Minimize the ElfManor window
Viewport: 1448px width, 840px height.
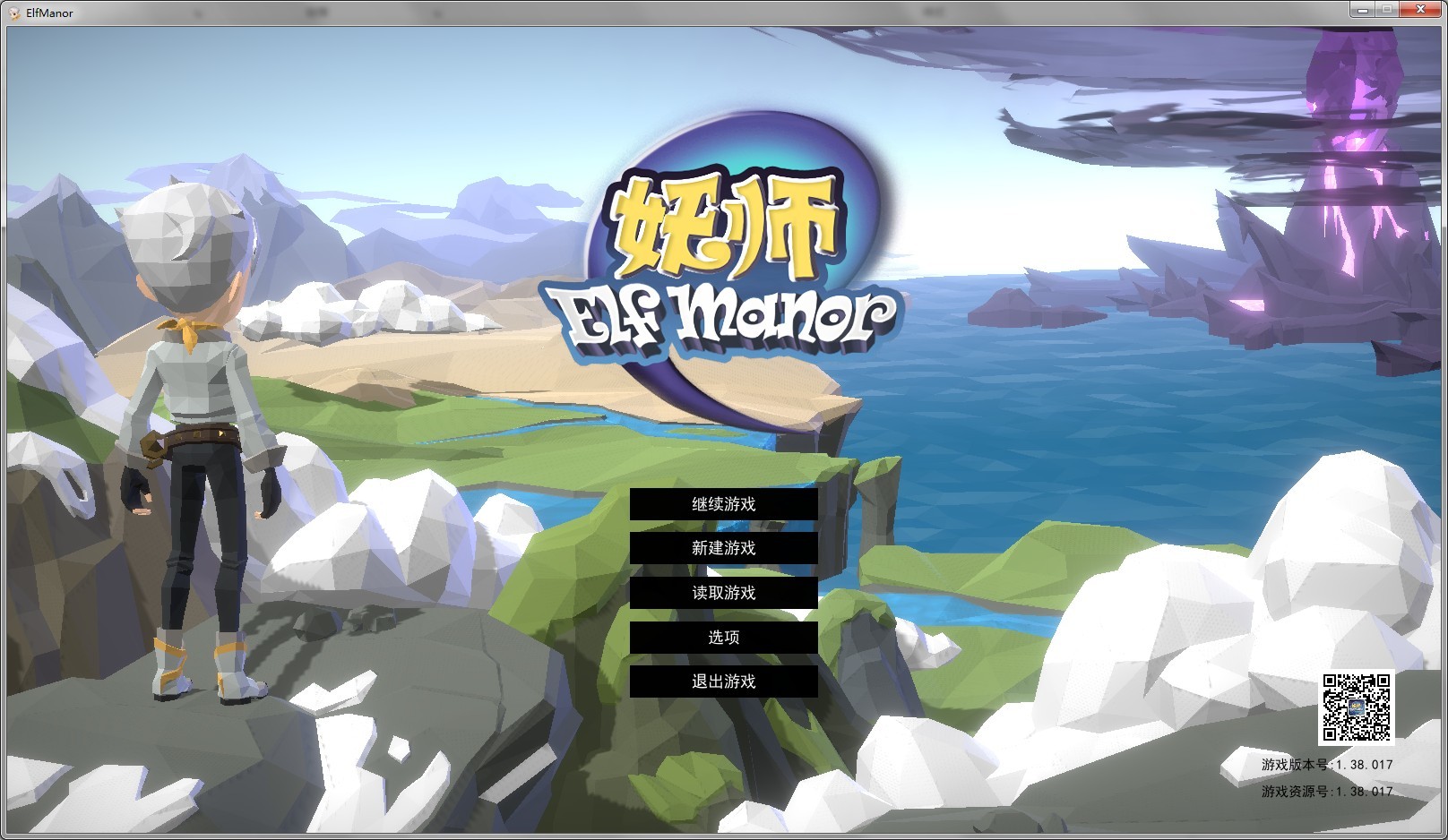coord(1363,9)
